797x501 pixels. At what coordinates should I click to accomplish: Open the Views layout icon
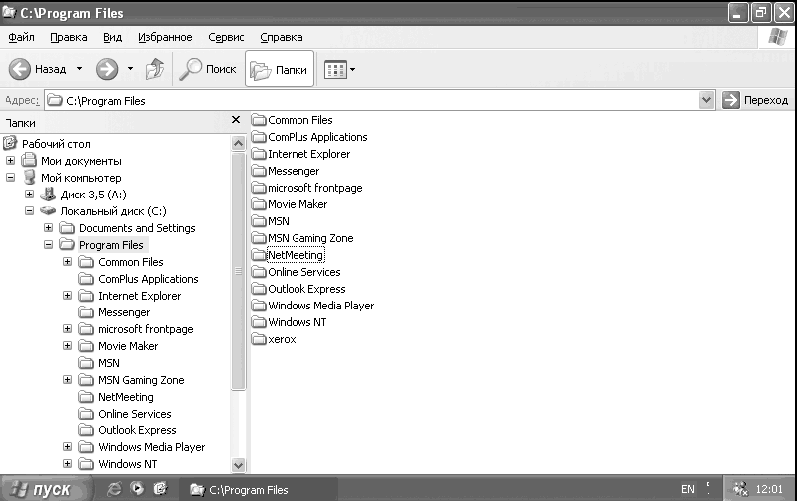click(335, 70)
